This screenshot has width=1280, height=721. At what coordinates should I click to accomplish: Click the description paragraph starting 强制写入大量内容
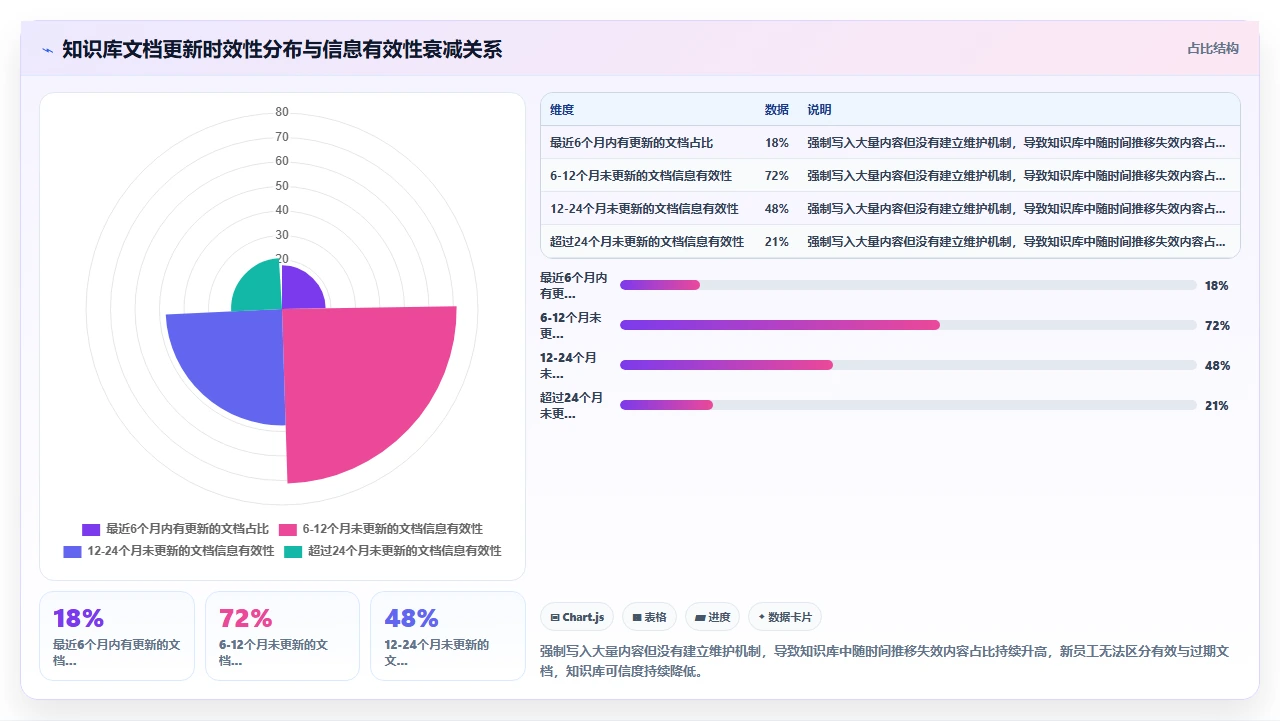tap(884, 661)
